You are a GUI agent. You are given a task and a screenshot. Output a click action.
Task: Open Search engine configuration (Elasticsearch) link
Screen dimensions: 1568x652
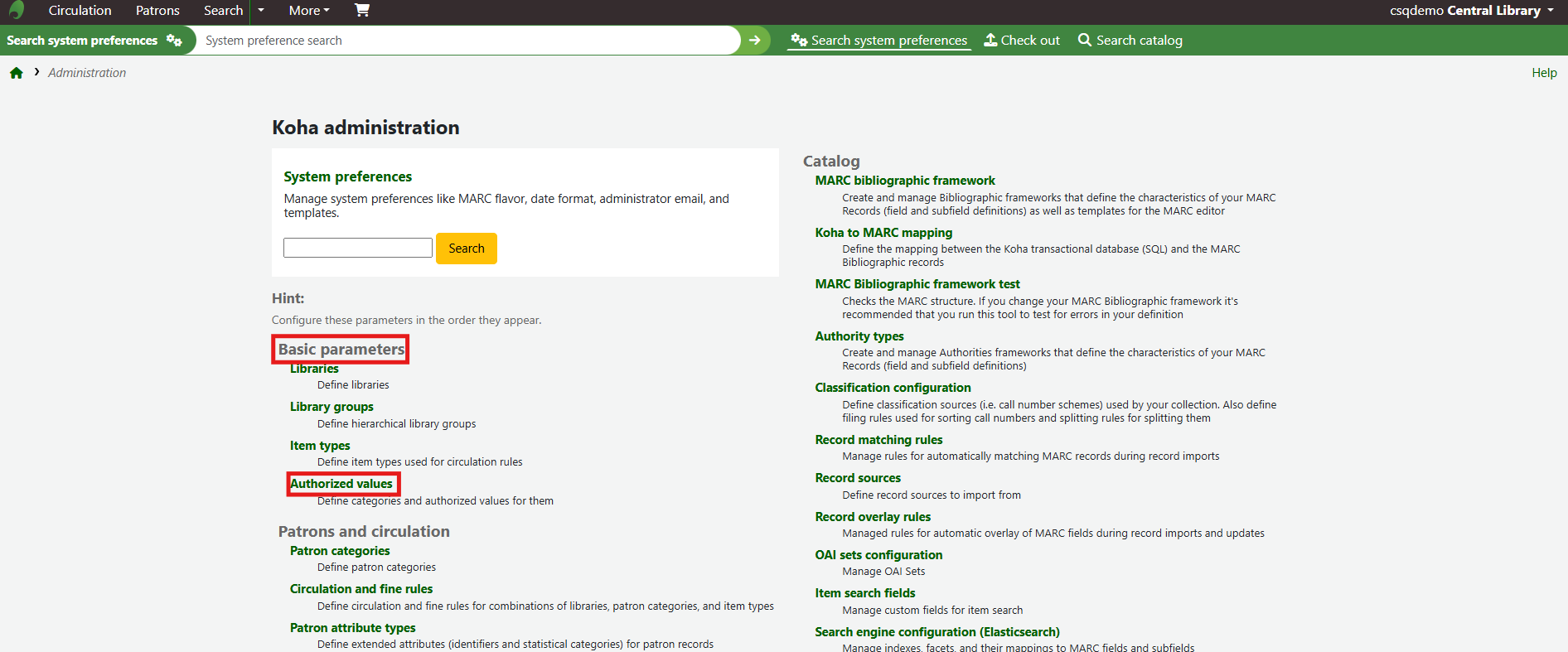937,632
